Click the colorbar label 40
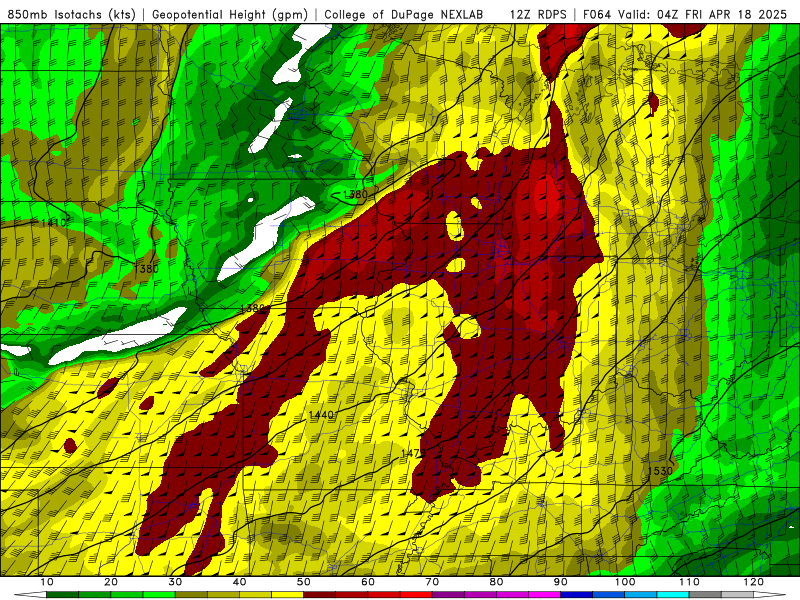800x600 pixels. coord(239,582)
